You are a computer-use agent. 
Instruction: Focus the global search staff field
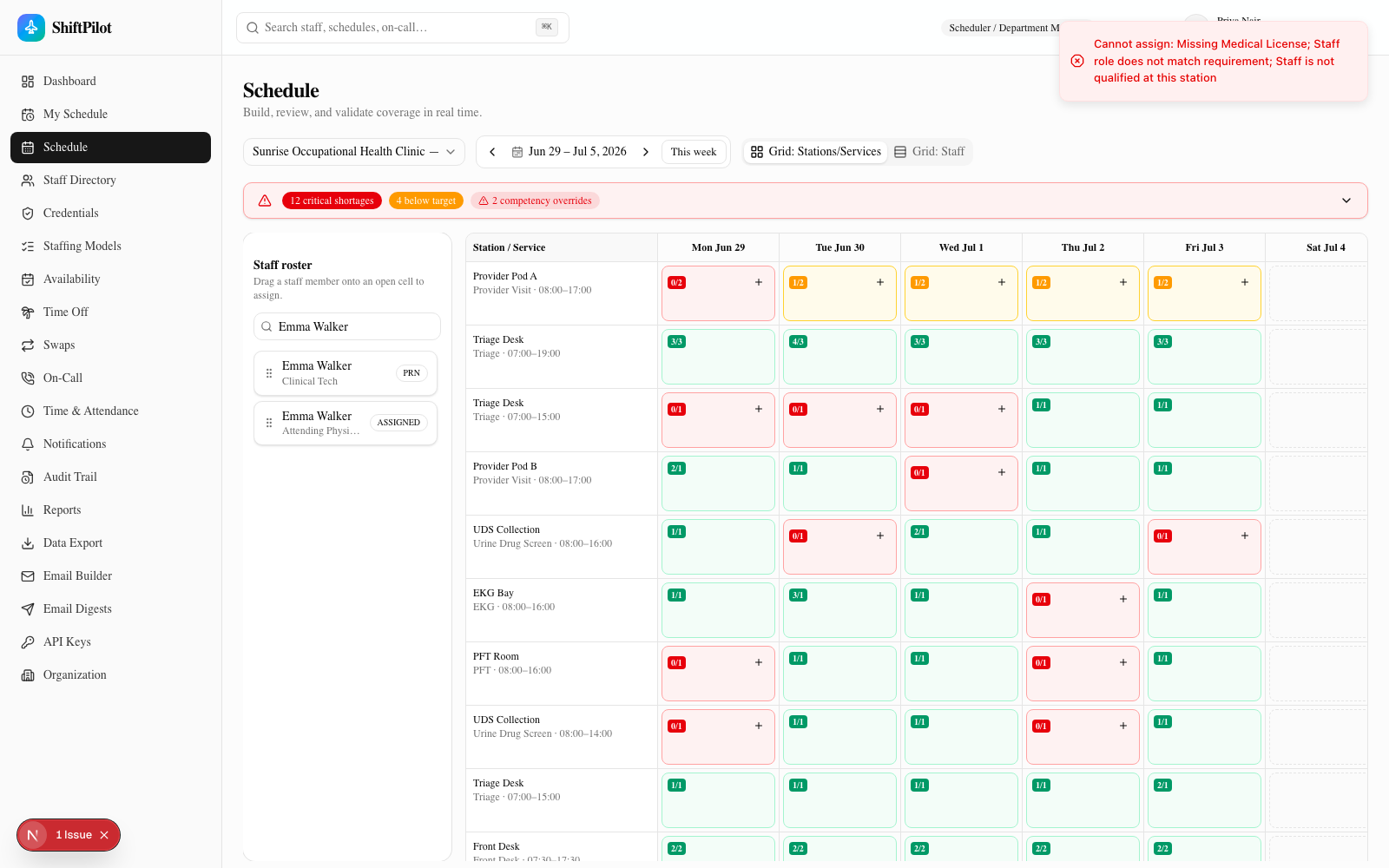click(403, 28)
